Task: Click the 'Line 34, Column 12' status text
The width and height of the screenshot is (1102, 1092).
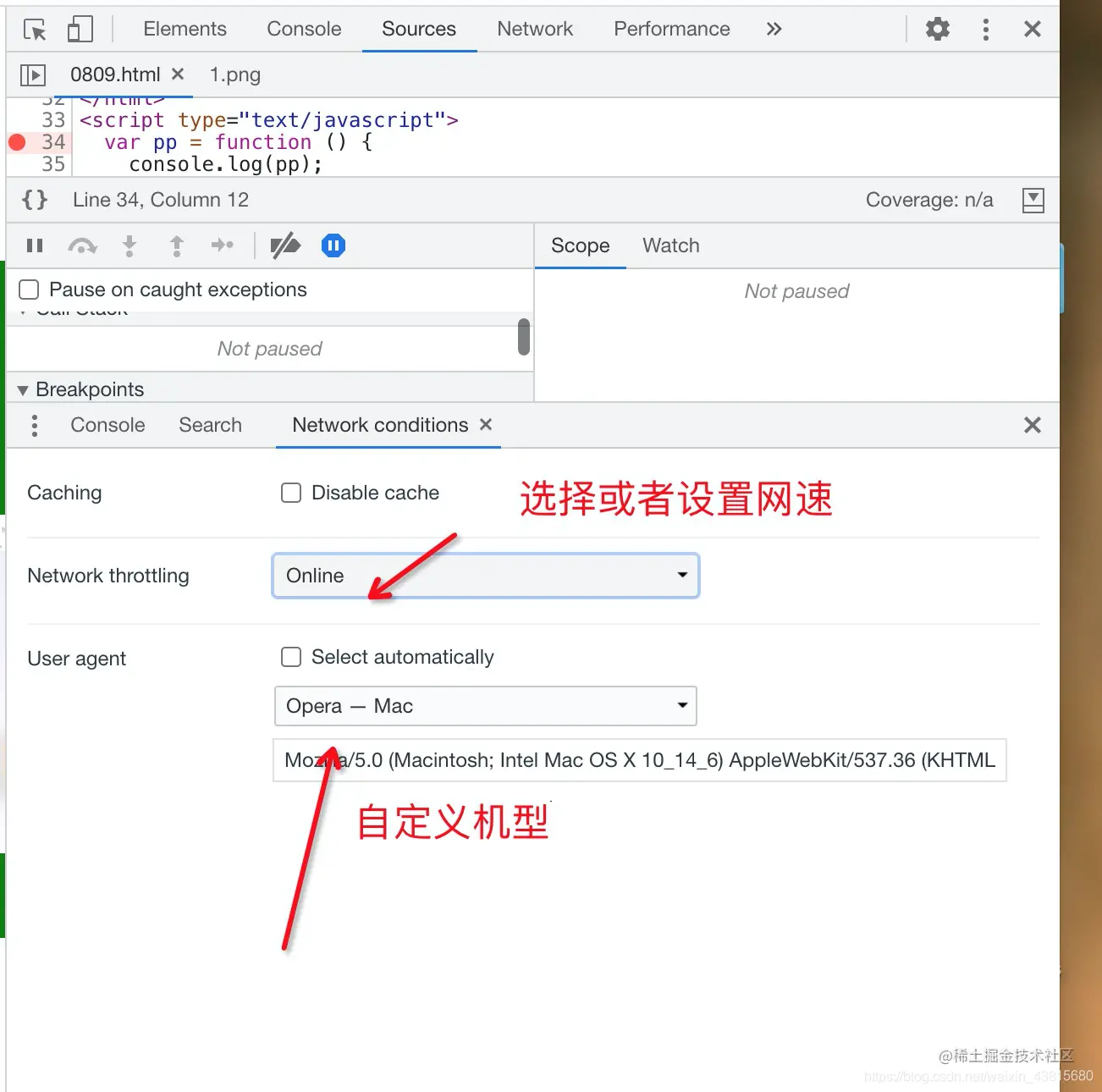Action: point(161,200)
